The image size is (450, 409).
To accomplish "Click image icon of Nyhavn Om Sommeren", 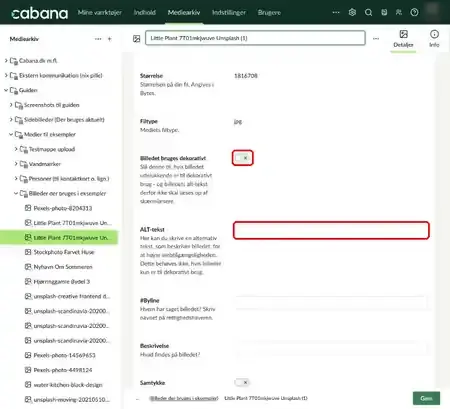I will tap(28, 267).
